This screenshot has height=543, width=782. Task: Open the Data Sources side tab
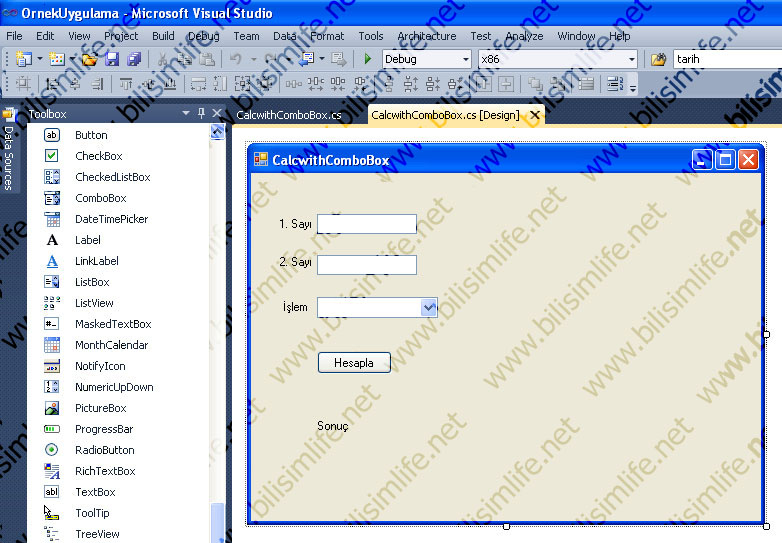(8, 152)
